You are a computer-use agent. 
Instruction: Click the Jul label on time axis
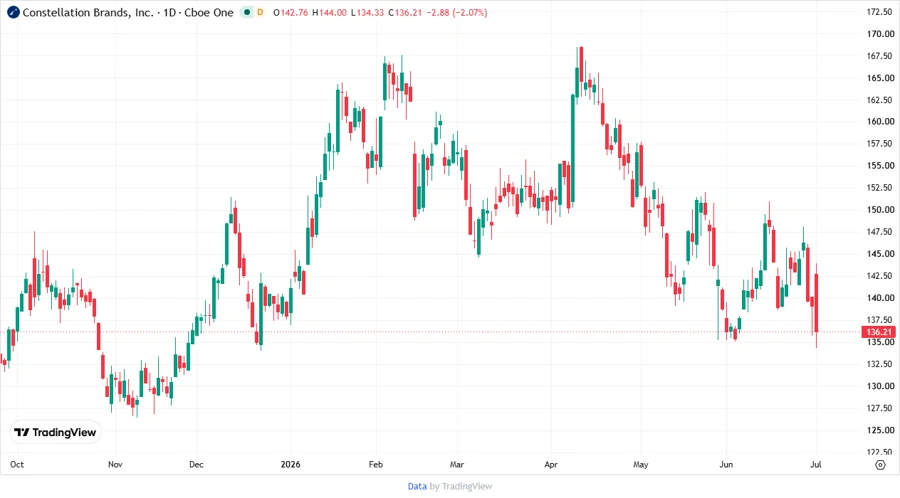816,464
